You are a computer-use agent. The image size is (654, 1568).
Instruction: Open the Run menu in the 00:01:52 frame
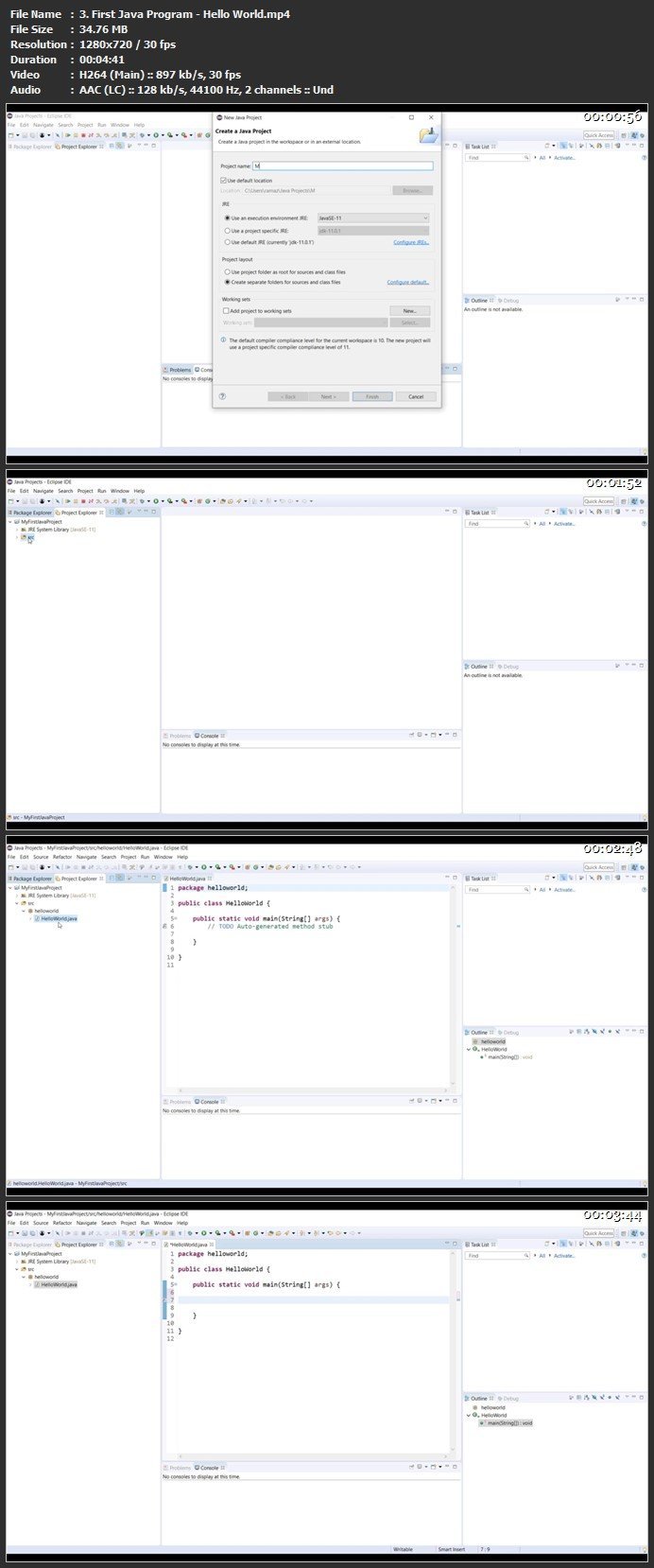pos(102,491)
